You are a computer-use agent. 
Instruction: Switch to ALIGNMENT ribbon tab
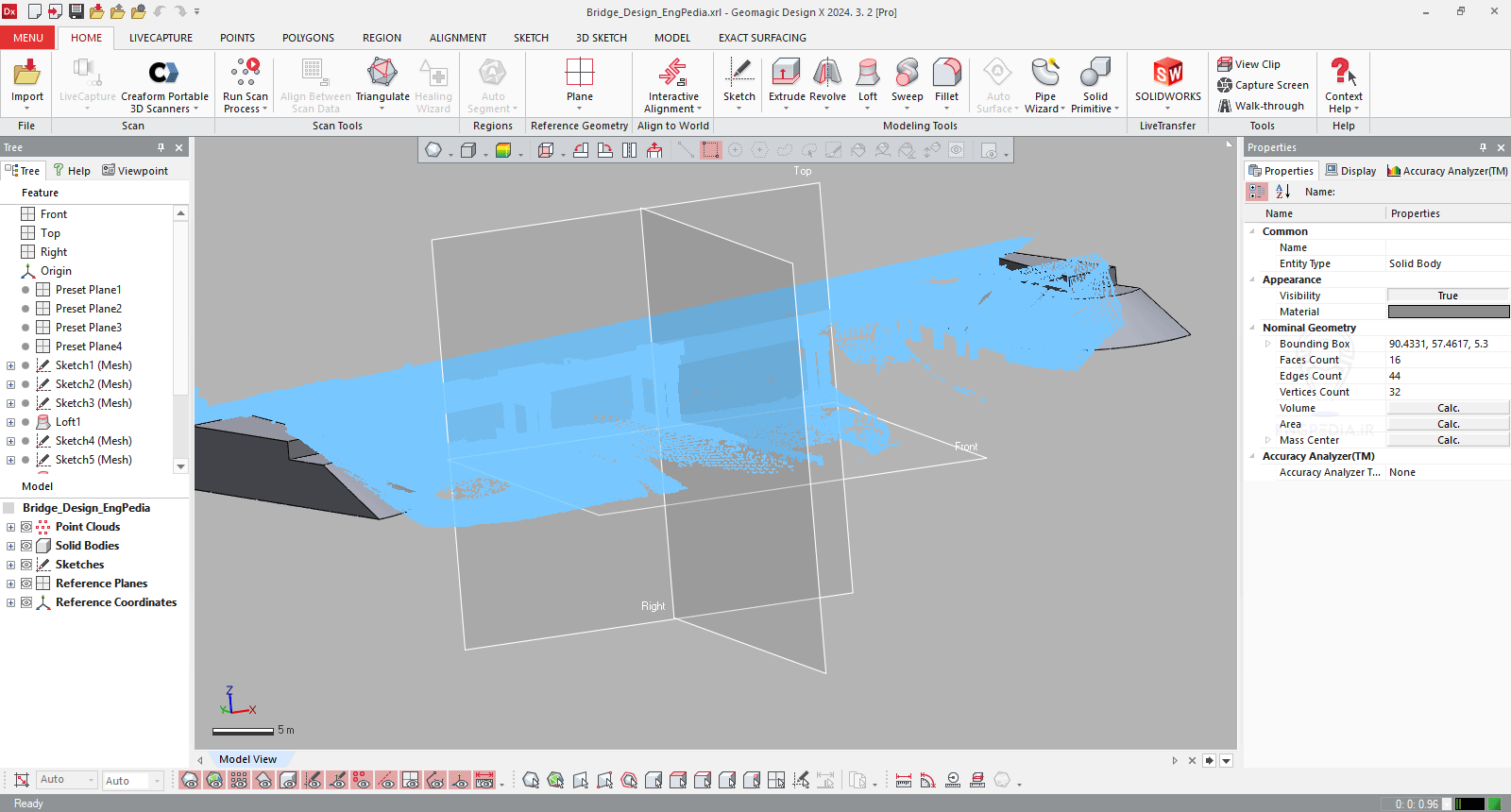pyautogui.click(x=458, y=38)
